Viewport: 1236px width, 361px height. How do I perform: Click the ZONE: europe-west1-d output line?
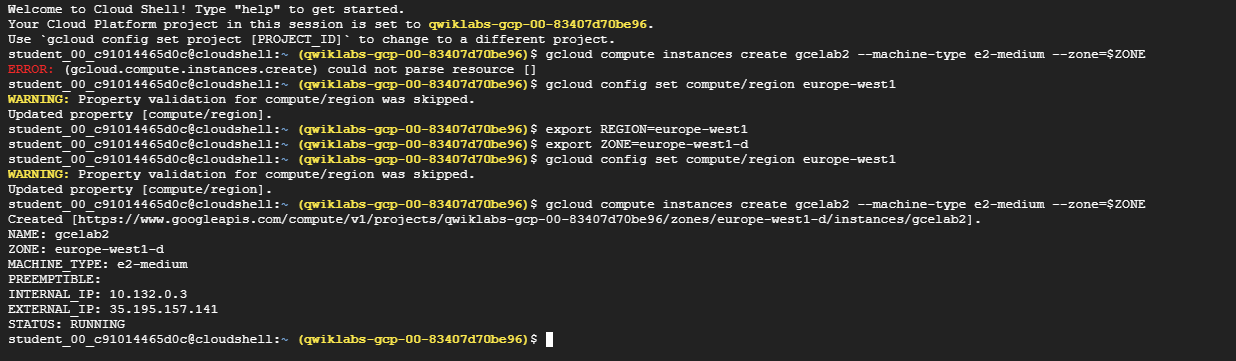[86, 248]
